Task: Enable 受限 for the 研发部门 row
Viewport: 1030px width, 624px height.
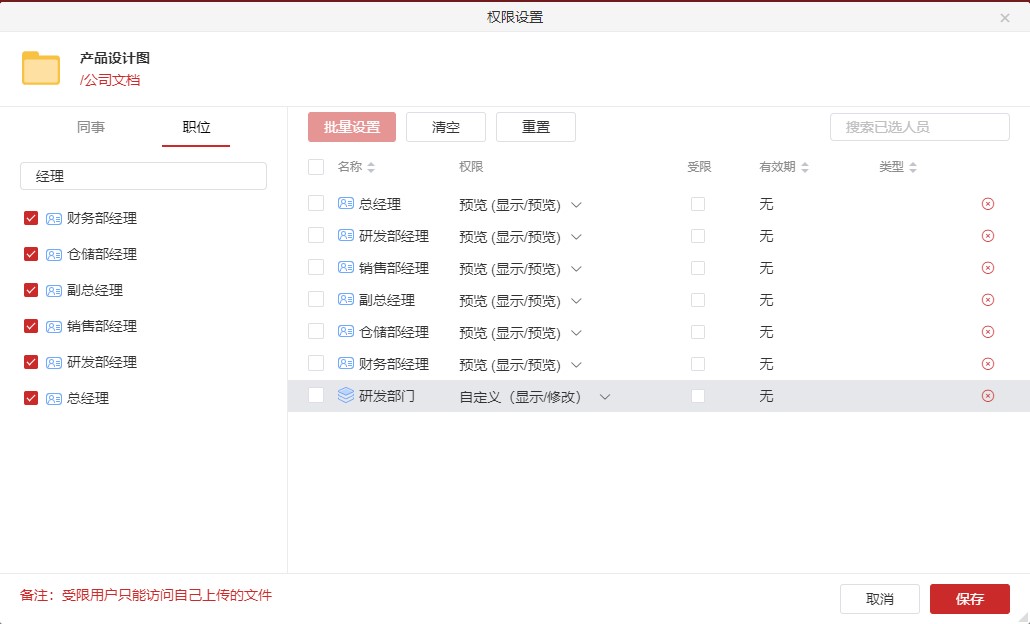Action: pyautogui.click(x=698, y=396)
